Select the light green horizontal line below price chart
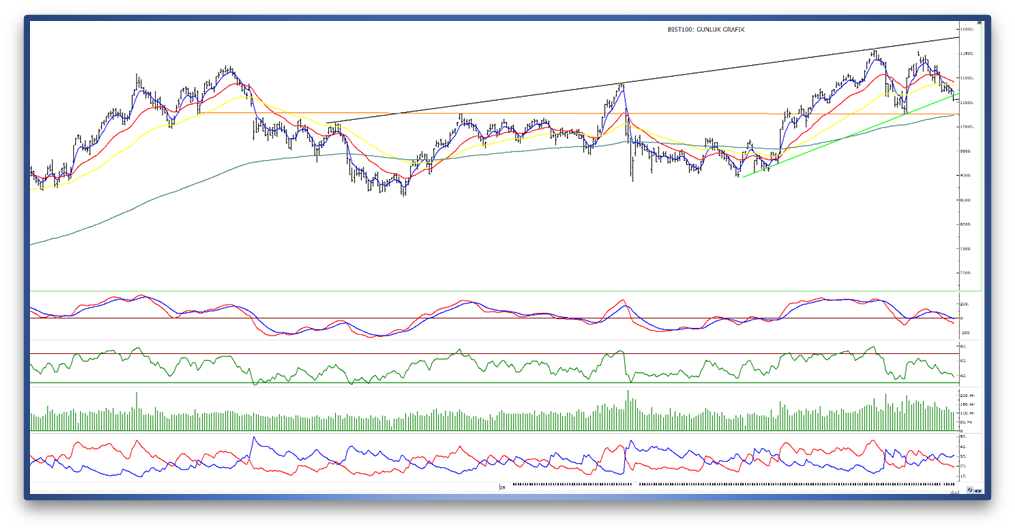The image size is (1015, 532). pyautogui.click(x=500, y=291)
